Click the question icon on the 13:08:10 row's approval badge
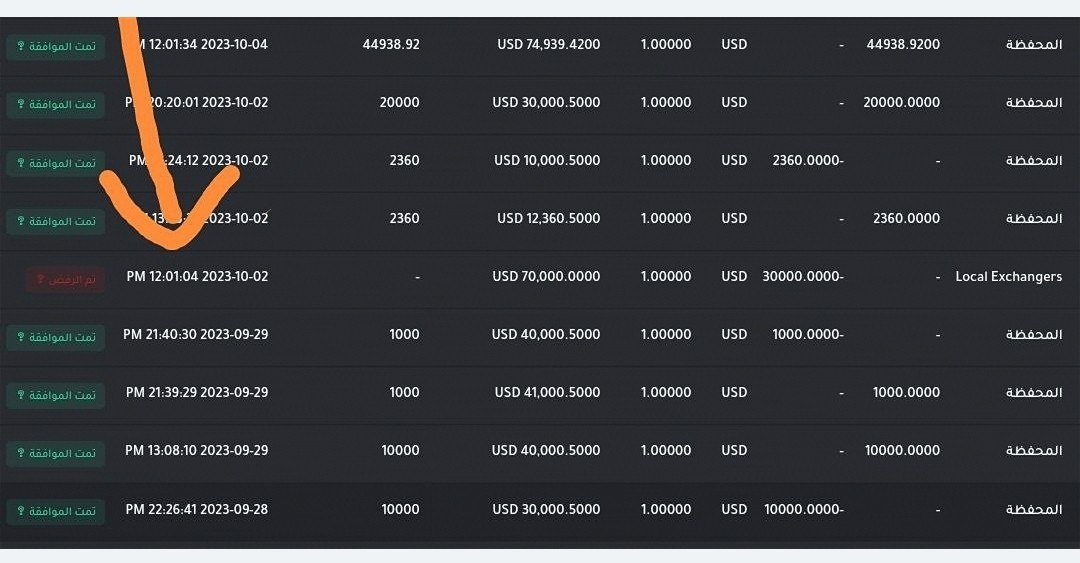Image resolution: width=1080 pixels, height=563 pixels. click(18, 453)
